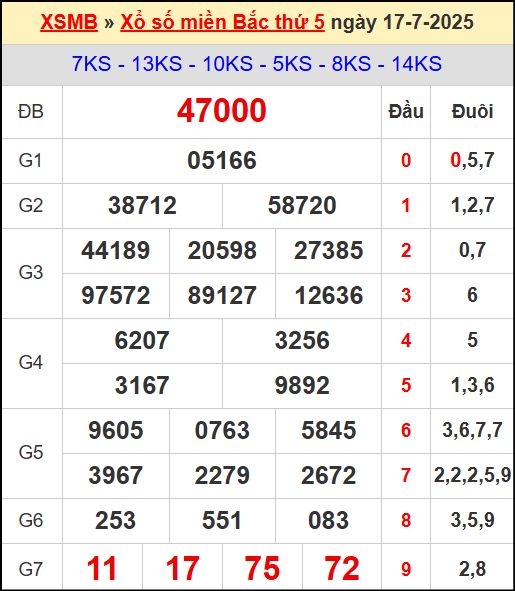515x591 pixels.
Task: Select G5 number 2672
Action: (x=328, y=475)
